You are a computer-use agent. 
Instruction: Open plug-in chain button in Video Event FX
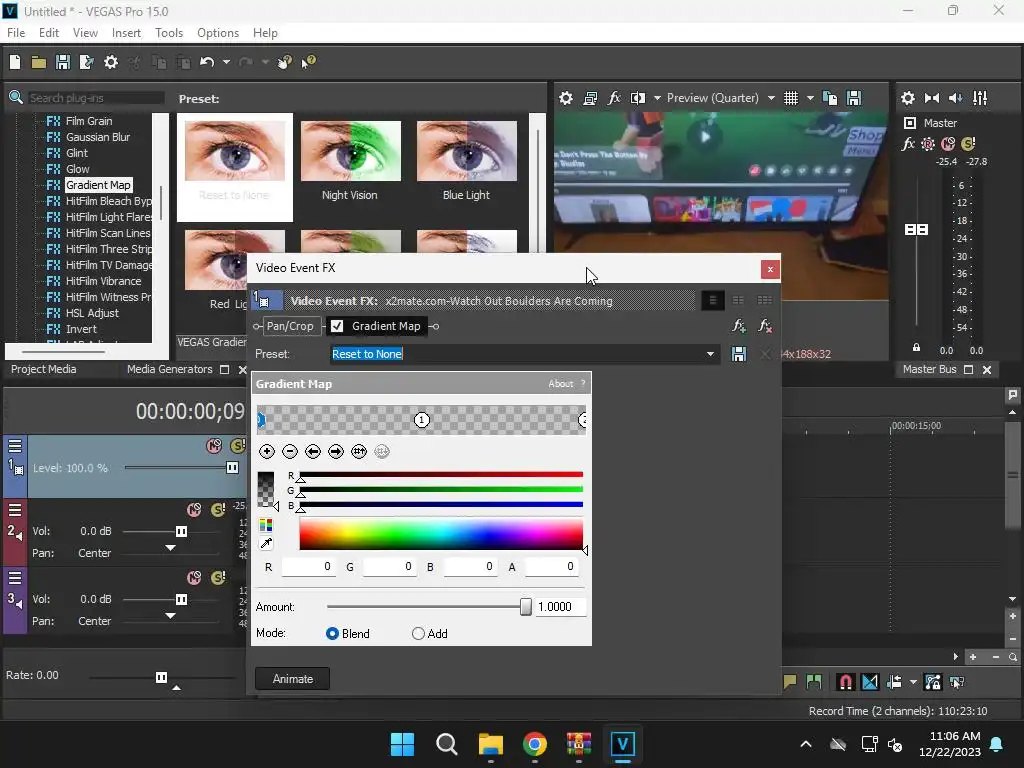point(739,326)
